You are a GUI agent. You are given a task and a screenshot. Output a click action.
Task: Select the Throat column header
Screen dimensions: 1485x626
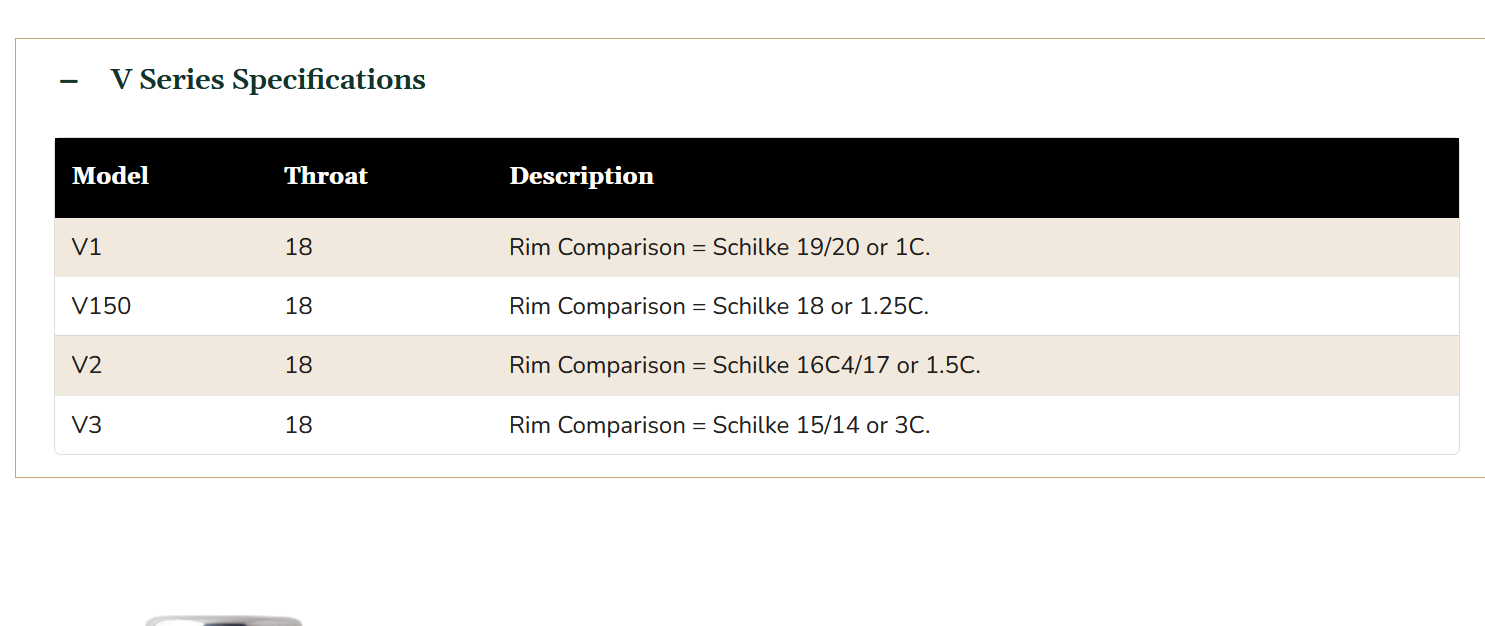pos(326,176)
